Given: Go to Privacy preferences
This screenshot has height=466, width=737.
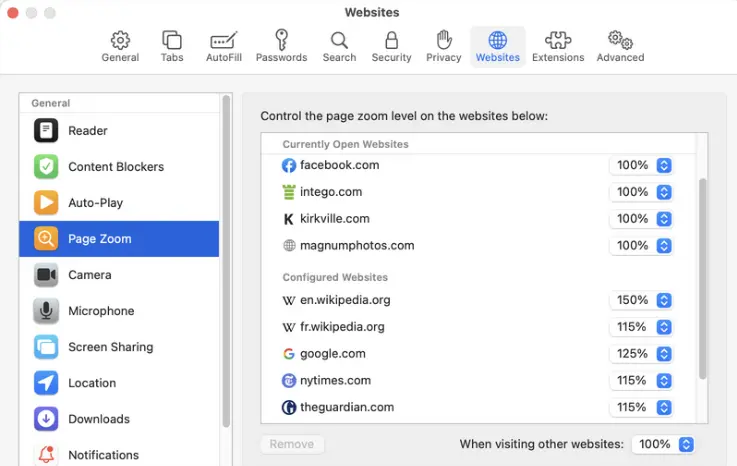Looking at the screenshot, I should (443, 46).
